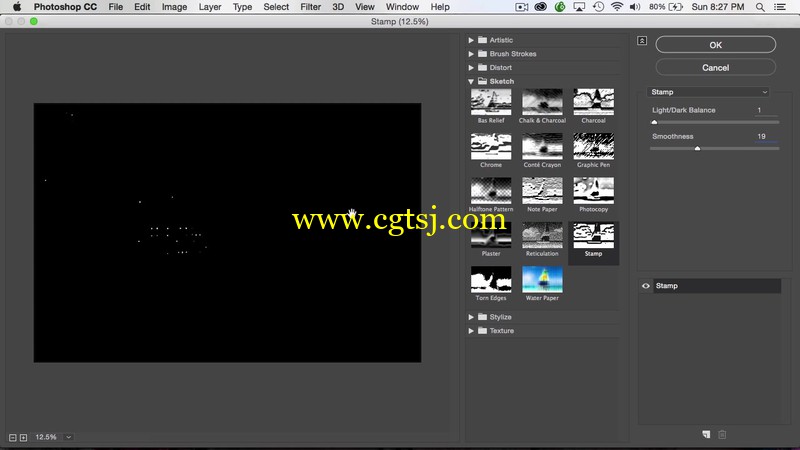Expand the Brush Strokes folder
The image size is (800, 450).
(x=471, y=54)
